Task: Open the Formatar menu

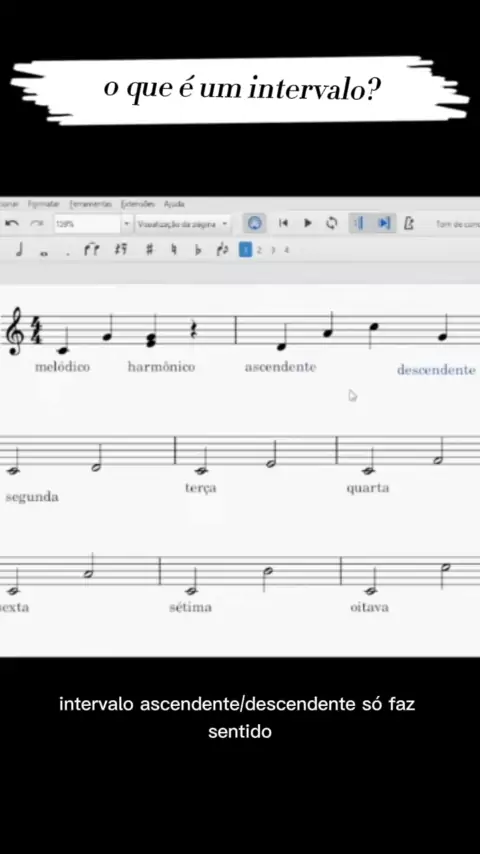Action: [x=43, y=204]
